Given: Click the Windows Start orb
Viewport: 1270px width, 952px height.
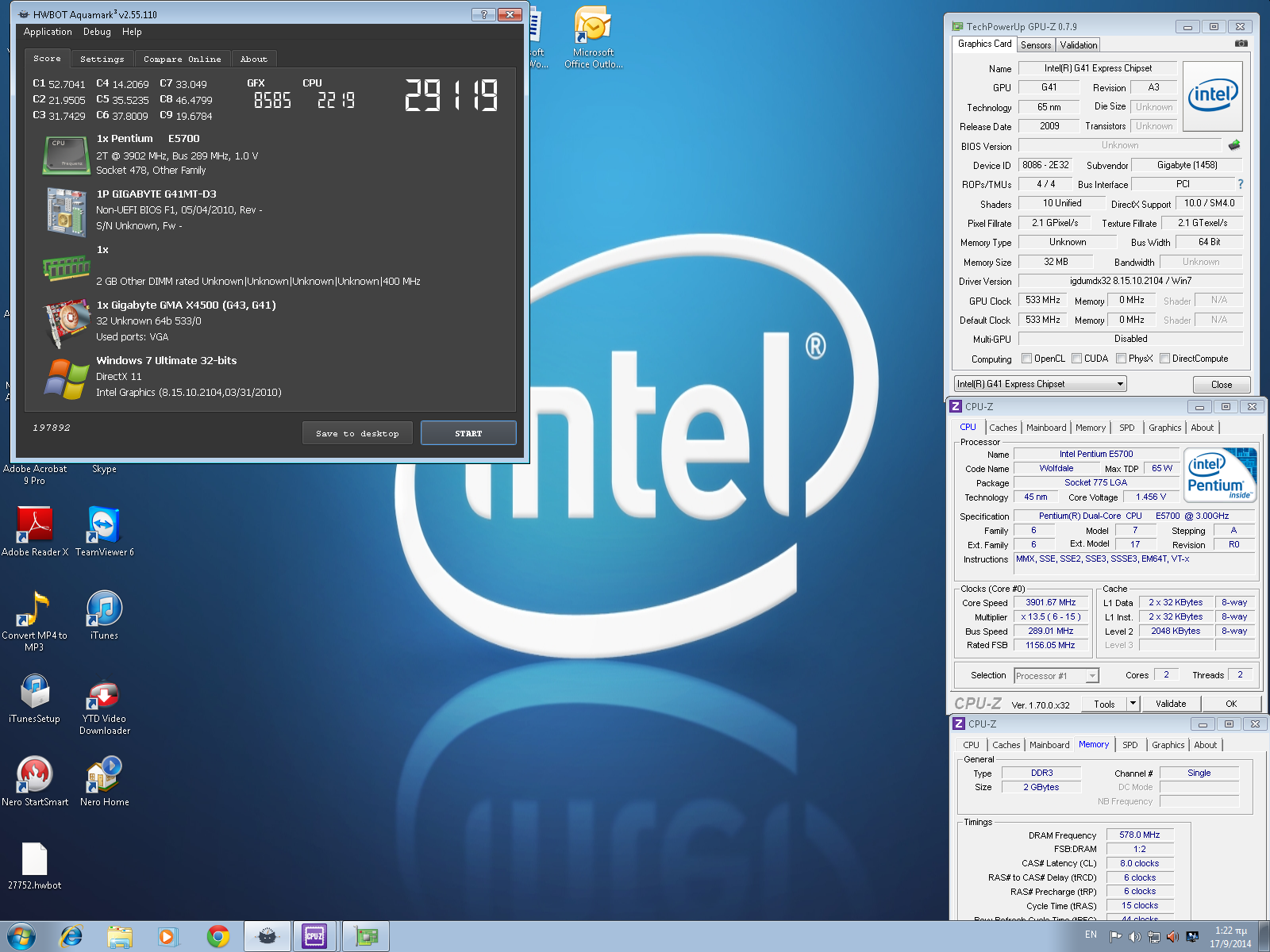Looking at the screenshot, I should click(x=21, y=936).
